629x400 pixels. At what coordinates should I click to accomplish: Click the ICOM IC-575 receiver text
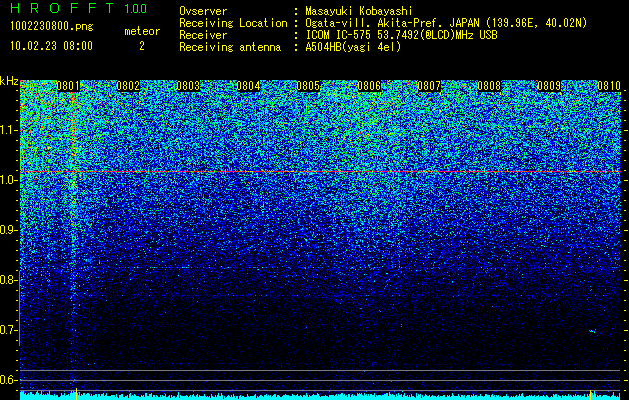401,35
